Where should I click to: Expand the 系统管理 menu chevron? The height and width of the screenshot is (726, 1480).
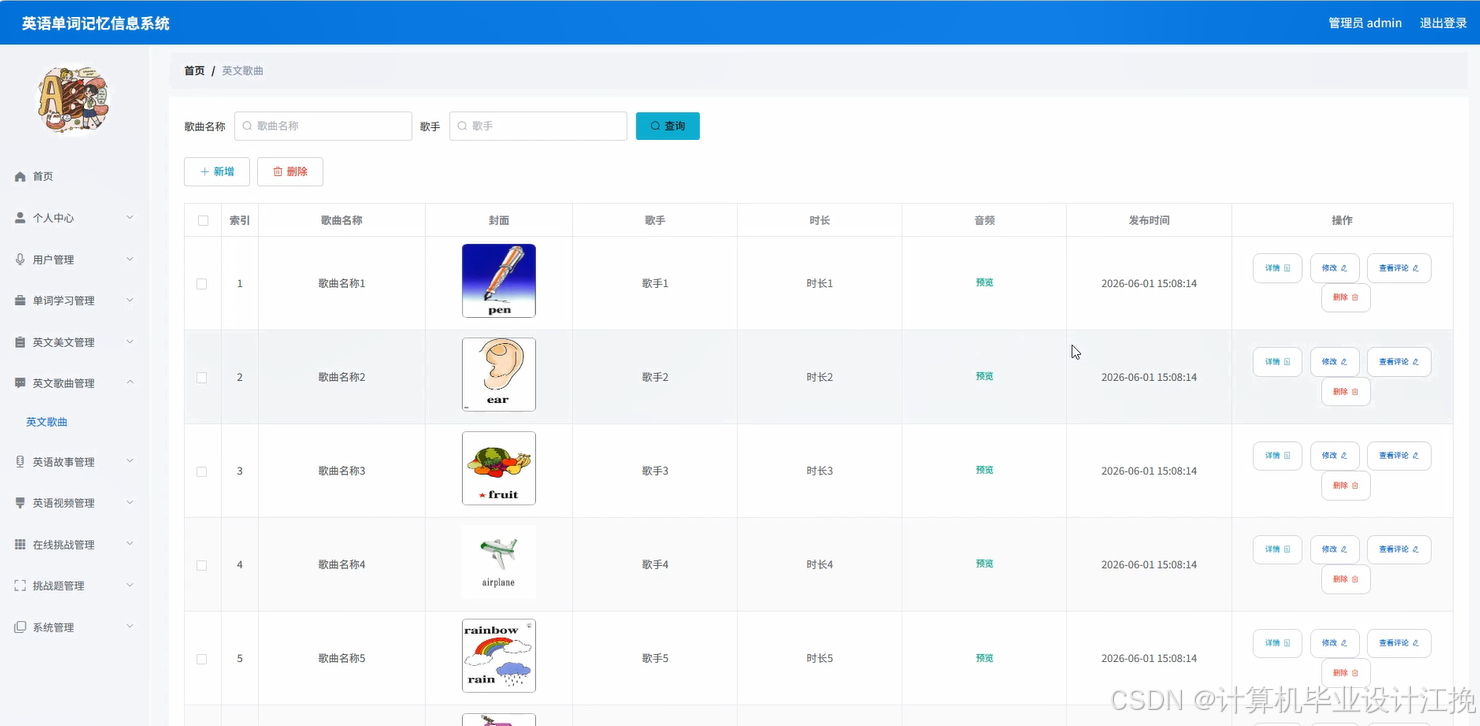(130, 627)
